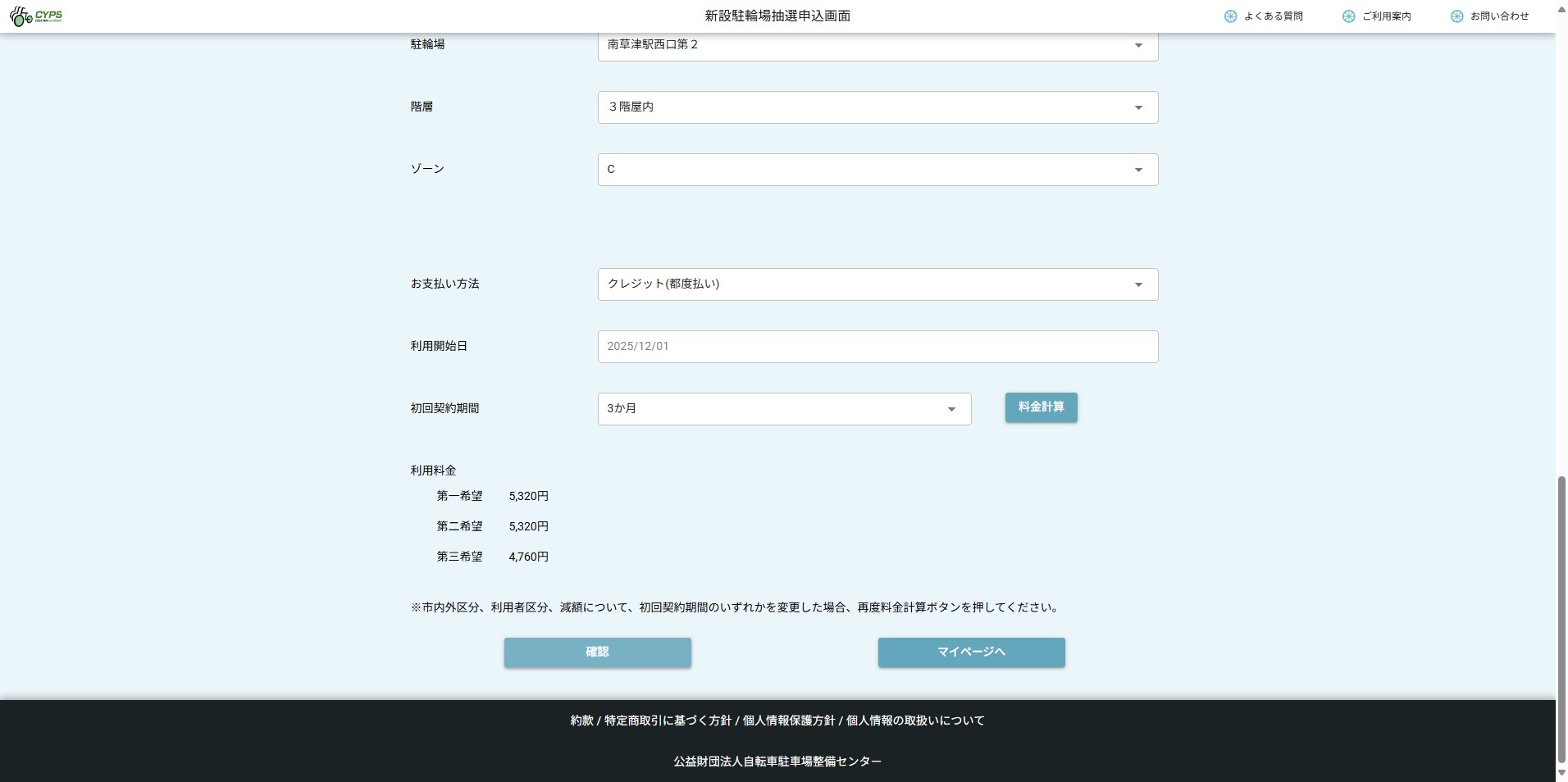Image resolution: width=1568 pixels, height=782 pixels.
Task: Click the icon beside よくある質問
Action: click(x=1230, y=16)
